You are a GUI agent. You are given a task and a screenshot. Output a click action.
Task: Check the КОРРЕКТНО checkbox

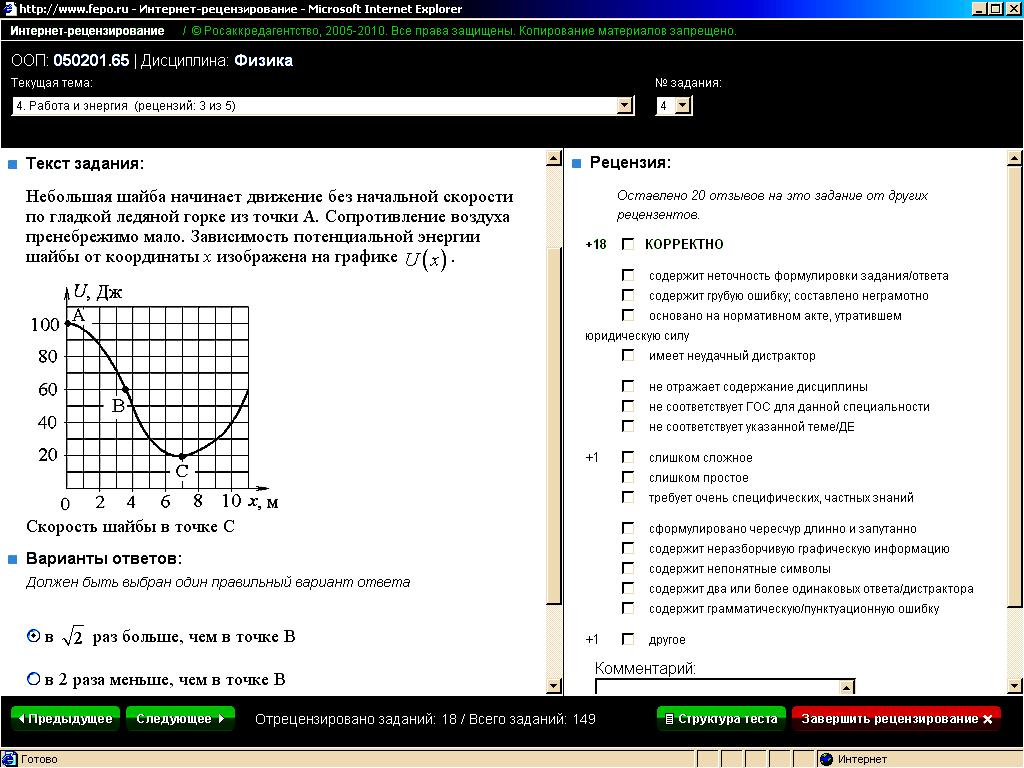[x=628, y=244]
